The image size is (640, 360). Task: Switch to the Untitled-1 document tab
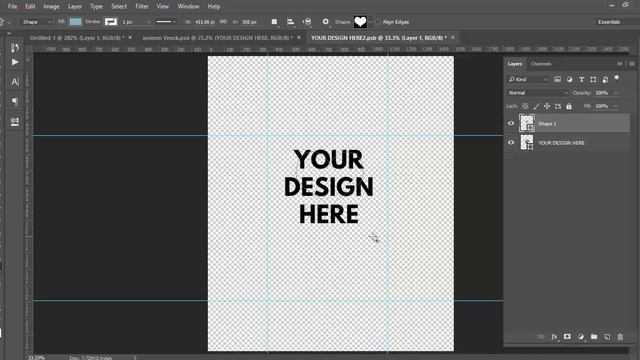tap(77, 38)
